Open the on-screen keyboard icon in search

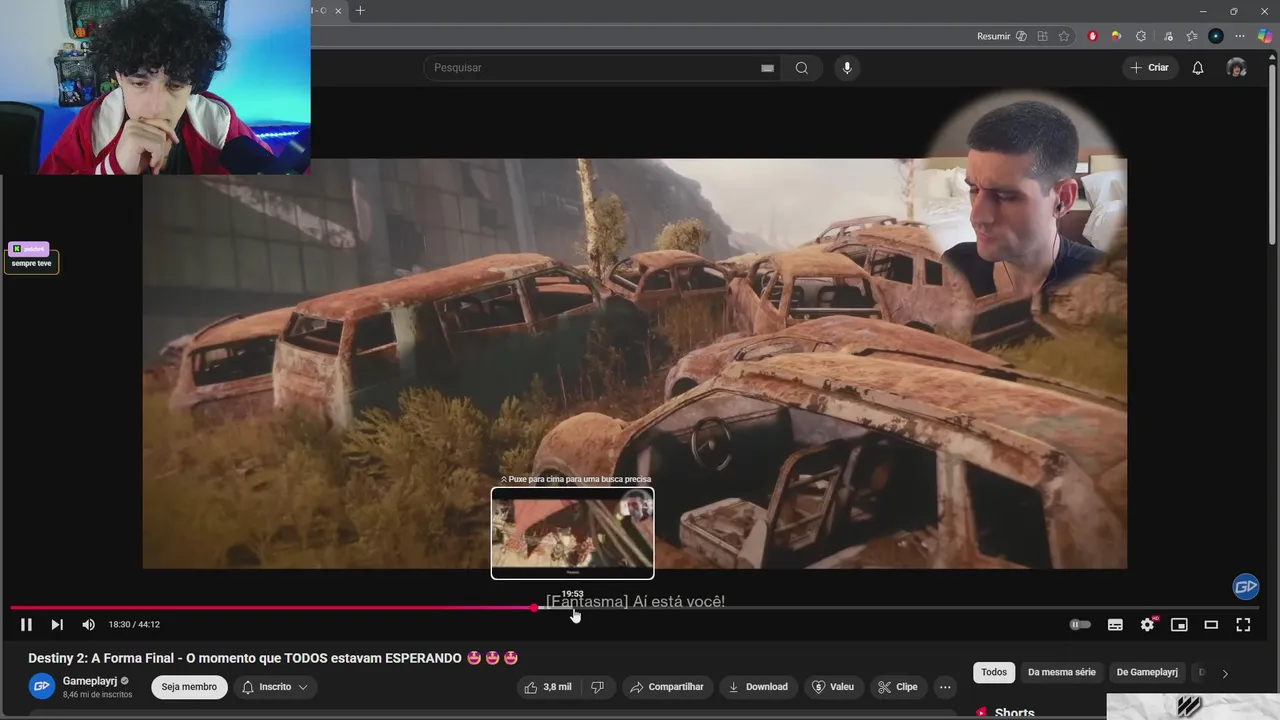(767, 68)
